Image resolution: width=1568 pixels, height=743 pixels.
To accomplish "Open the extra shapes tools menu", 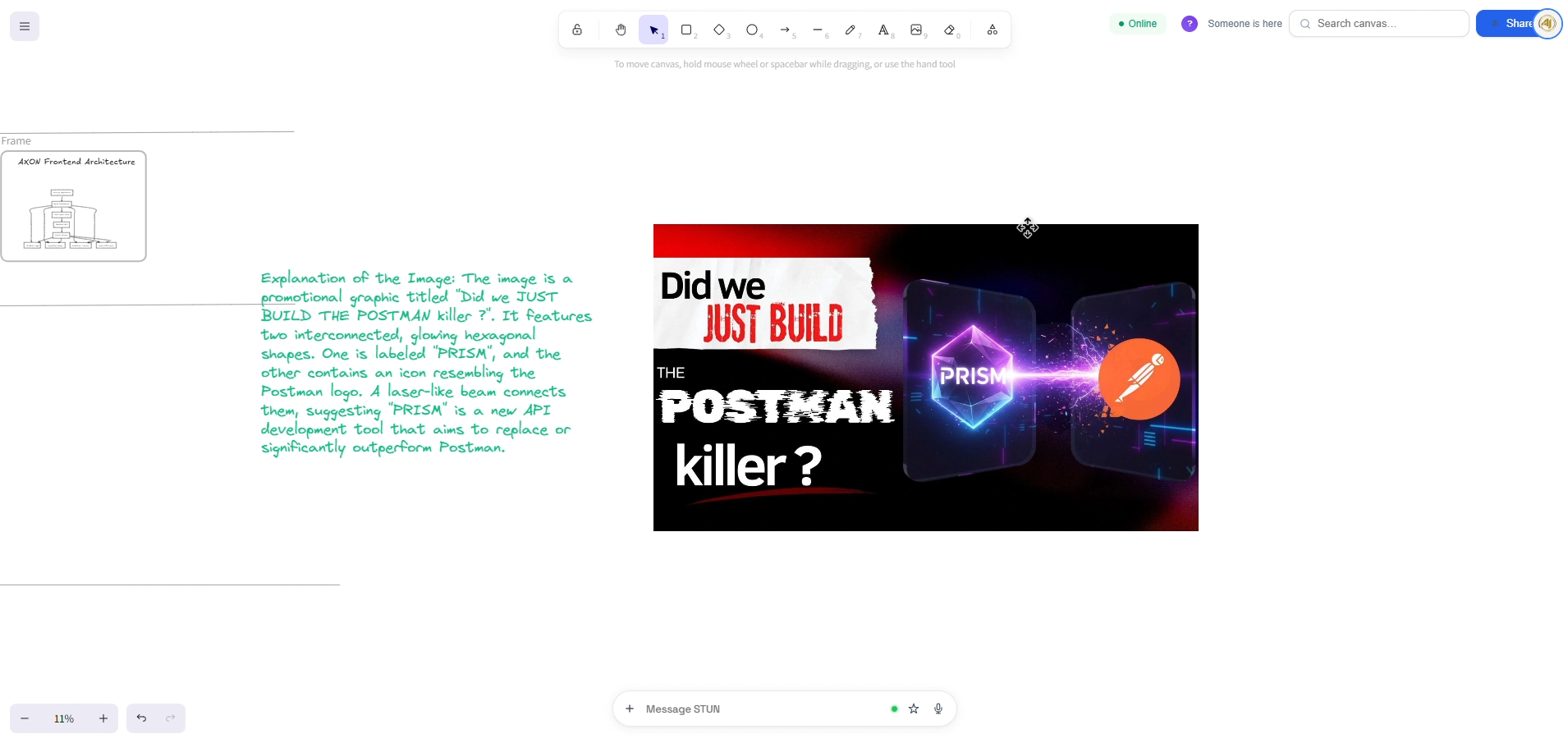I will (x=993, y=30).
